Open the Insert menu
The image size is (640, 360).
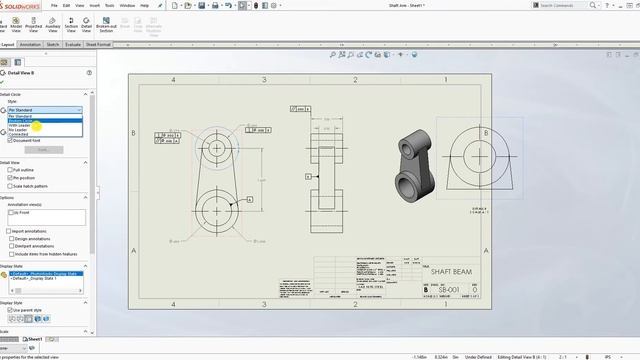tap(94, 6)
